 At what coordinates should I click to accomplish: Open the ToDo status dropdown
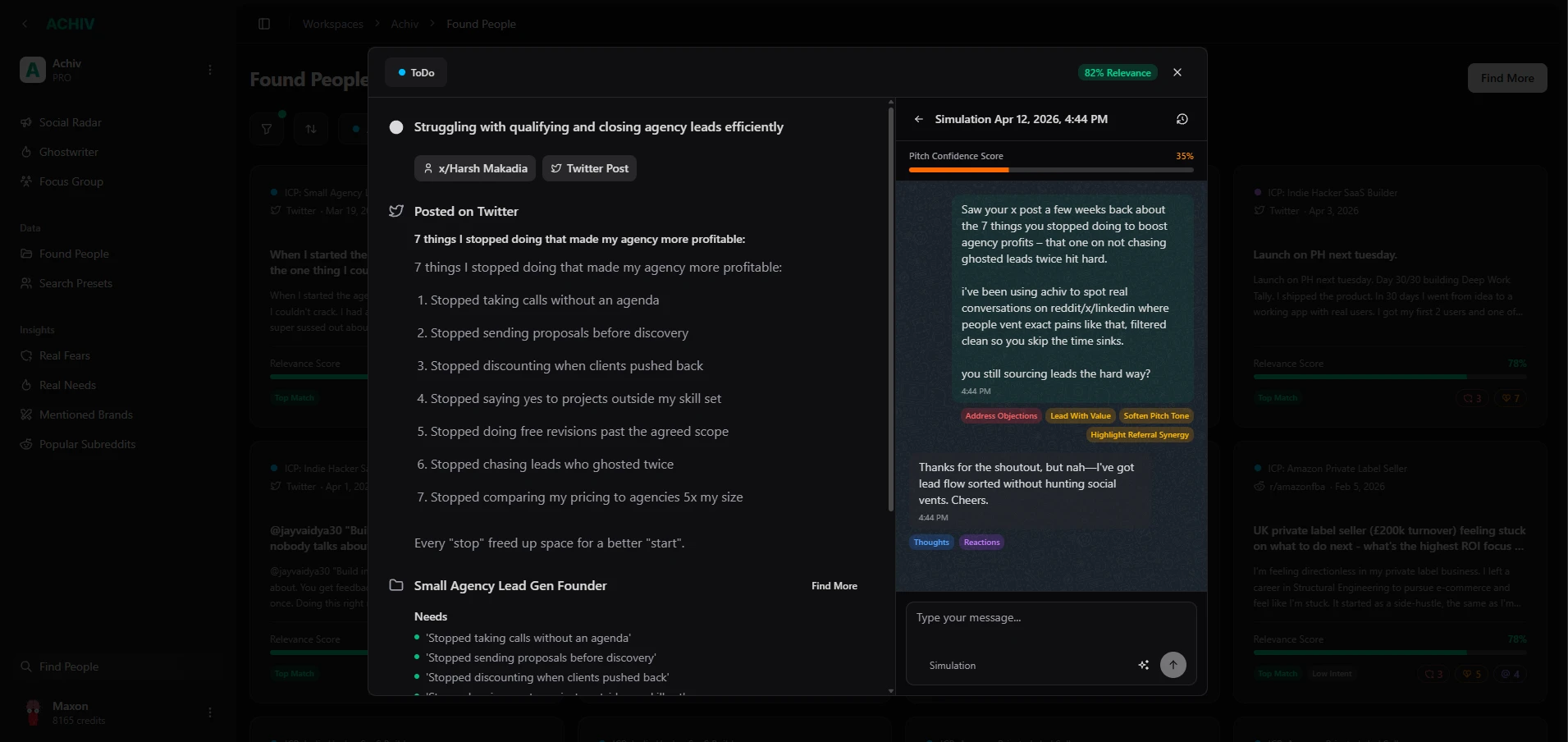tap(416, 73)
